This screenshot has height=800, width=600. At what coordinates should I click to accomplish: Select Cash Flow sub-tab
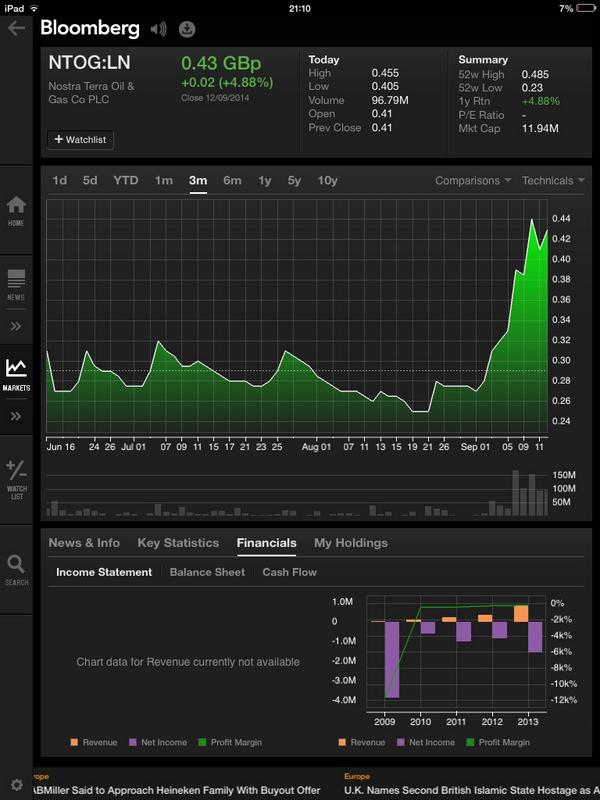[289, 572]
